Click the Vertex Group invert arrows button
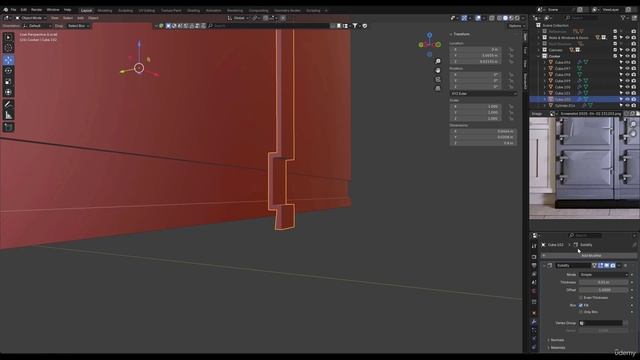 pos(626,323)
